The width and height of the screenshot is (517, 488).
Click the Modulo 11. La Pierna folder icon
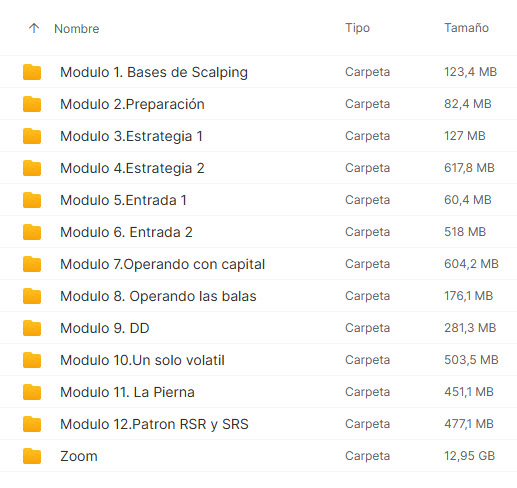pos(32,392)
